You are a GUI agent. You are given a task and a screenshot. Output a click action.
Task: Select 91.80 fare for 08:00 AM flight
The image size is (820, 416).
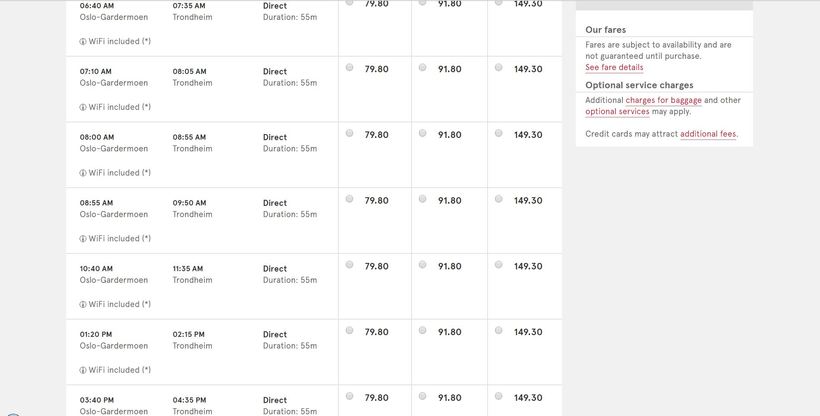422,133
